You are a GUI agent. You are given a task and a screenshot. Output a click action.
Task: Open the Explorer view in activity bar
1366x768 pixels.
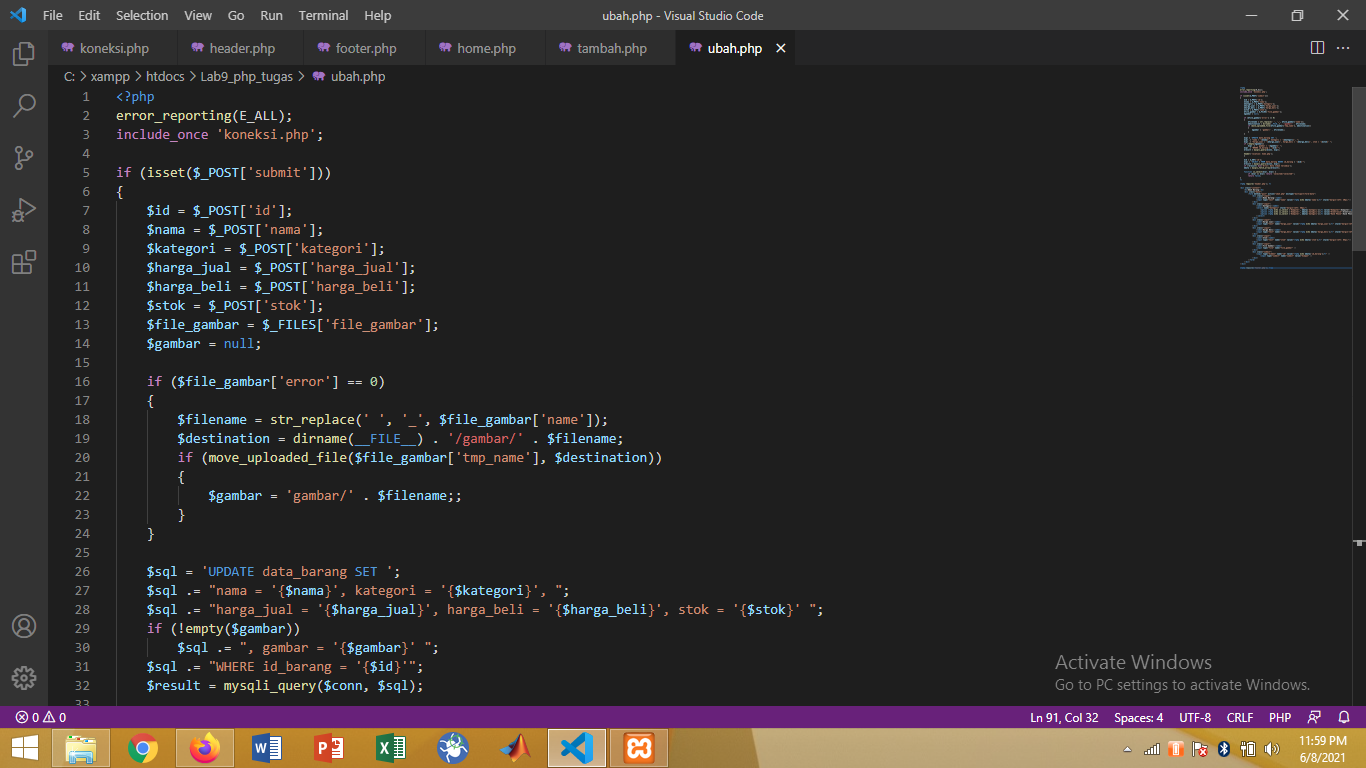point(24,54)
